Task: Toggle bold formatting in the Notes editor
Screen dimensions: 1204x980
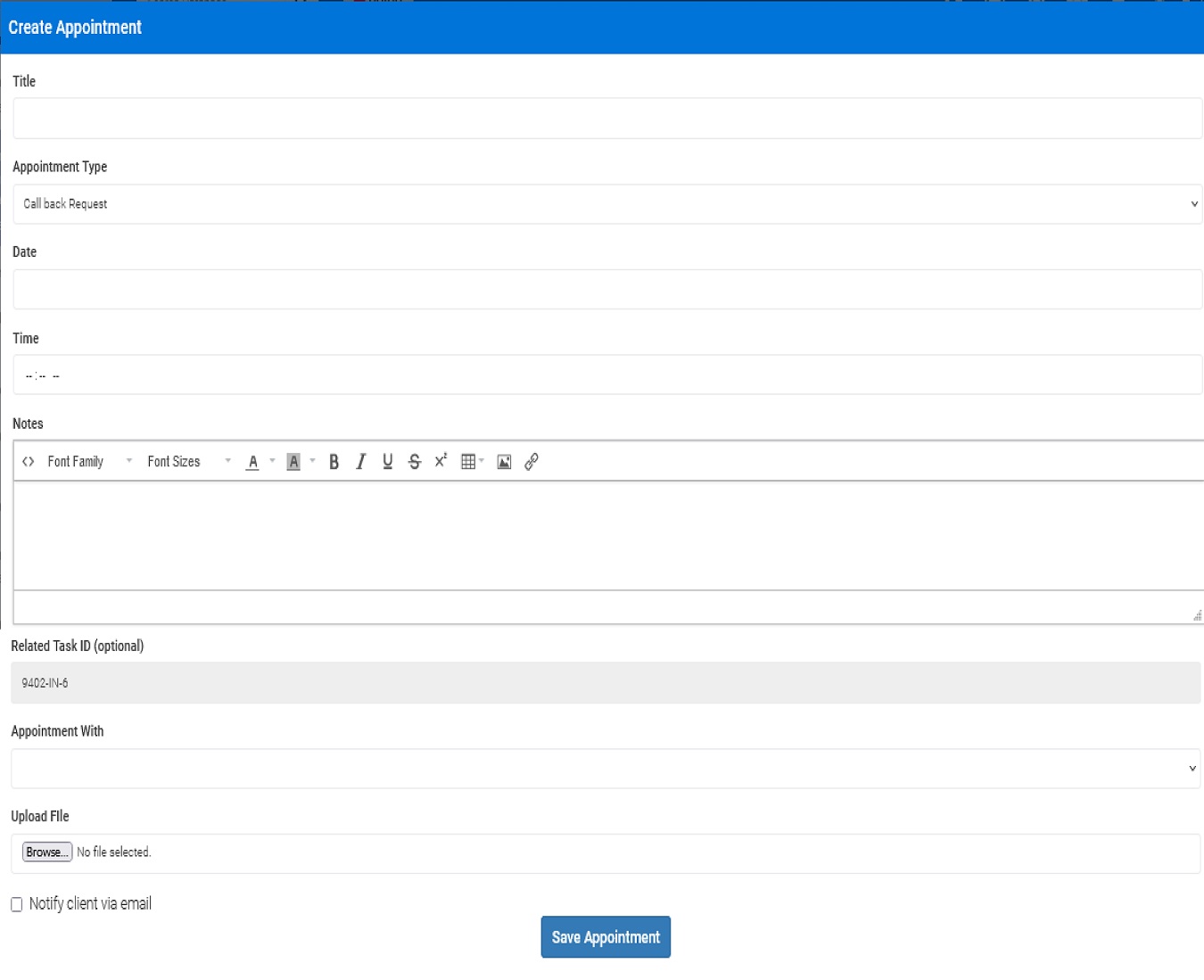Action: 334,461
